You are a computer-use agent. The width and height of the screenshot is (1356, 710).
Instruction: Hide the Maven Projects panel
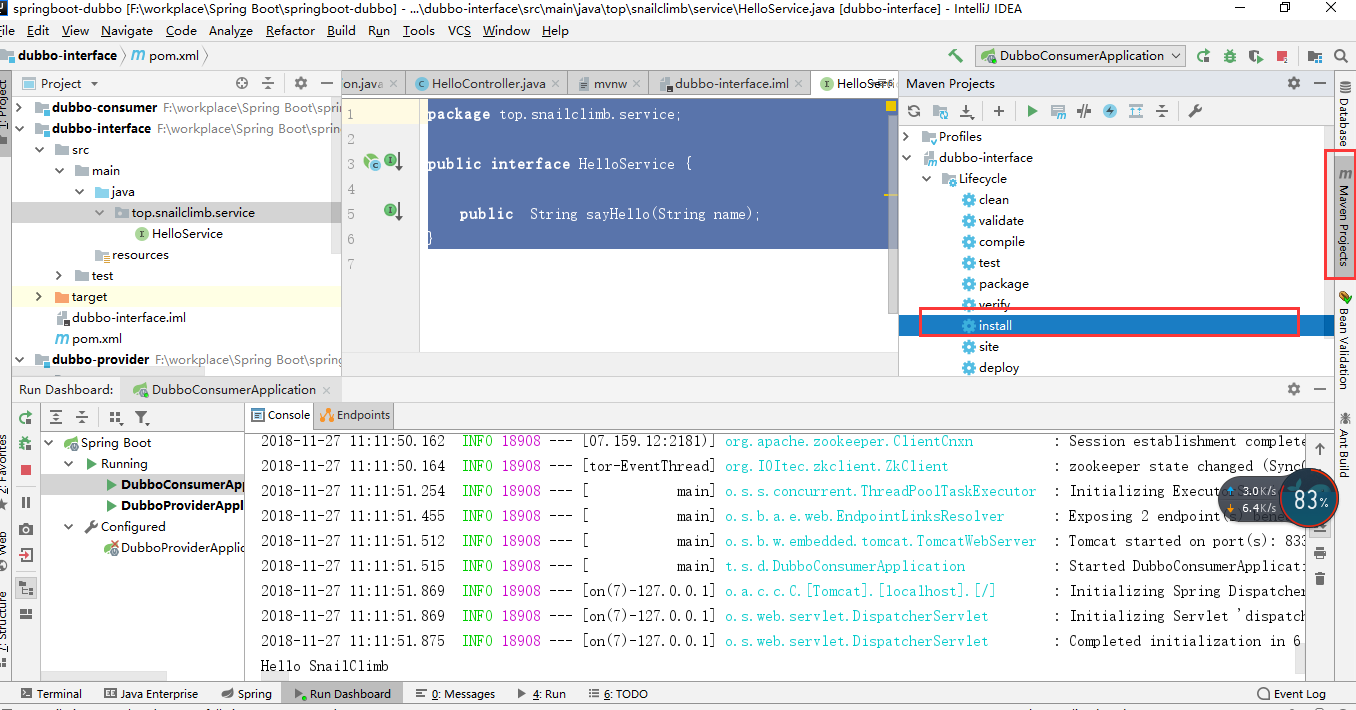[1320, 84]
